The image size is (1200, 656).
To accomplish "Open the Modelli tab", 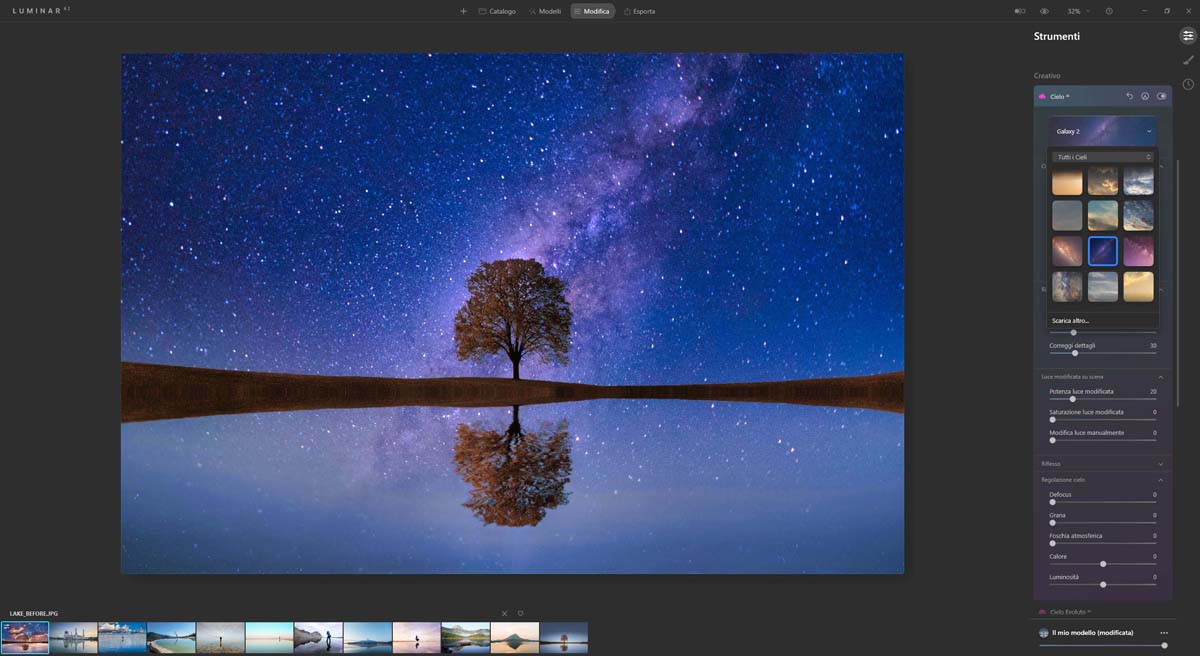I will 545,11.
